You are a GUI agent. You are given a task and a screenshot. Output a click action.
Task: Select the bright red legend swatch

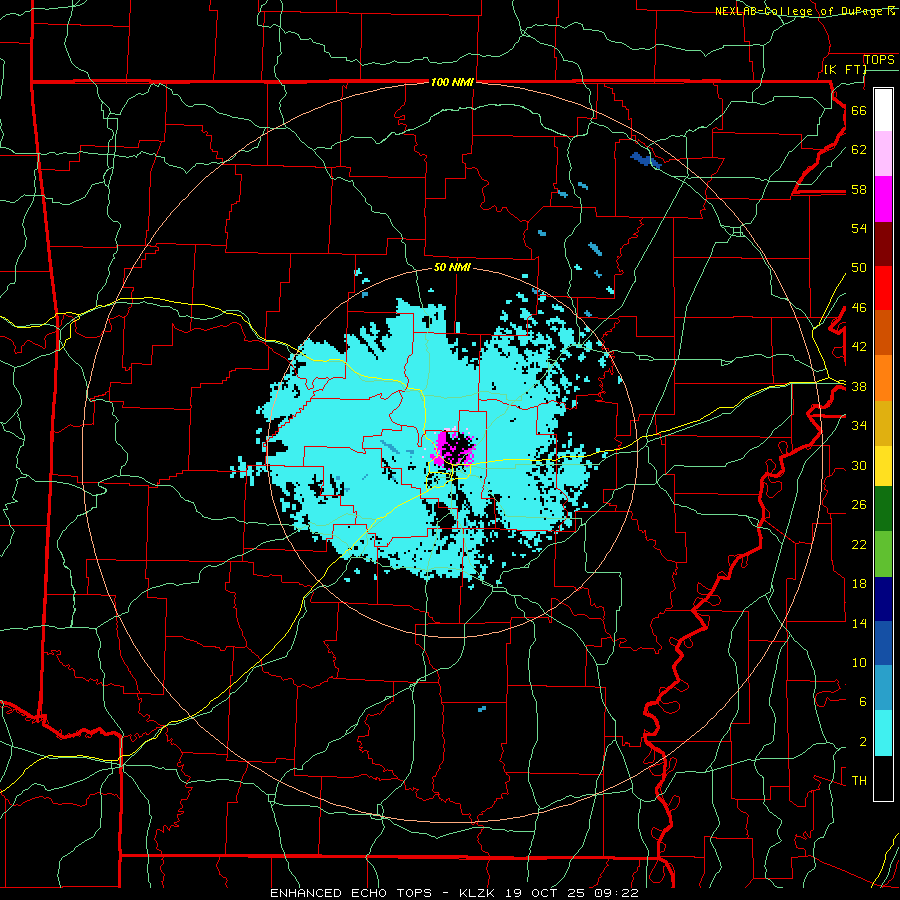(883, 288)
